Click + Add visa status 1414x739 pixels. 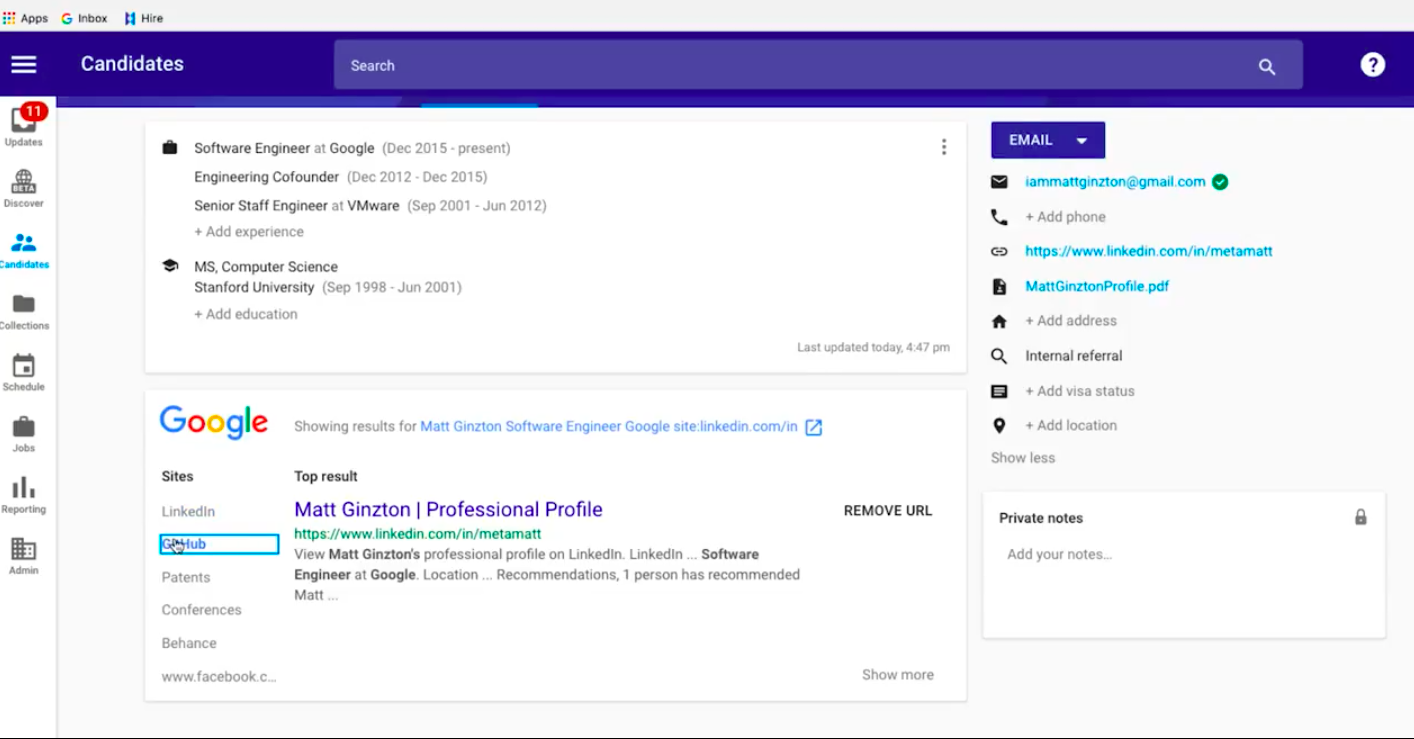click(x=1080, y=391)
